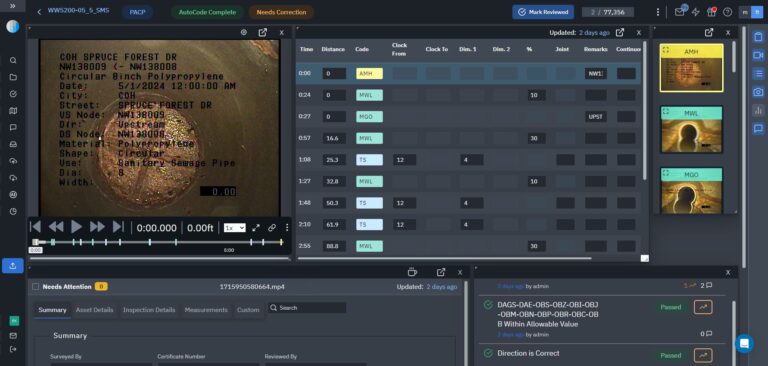Check the Needs Attention checkbox
The width and height of the screenshot is (768, 366).
click(x=35, y=287)
